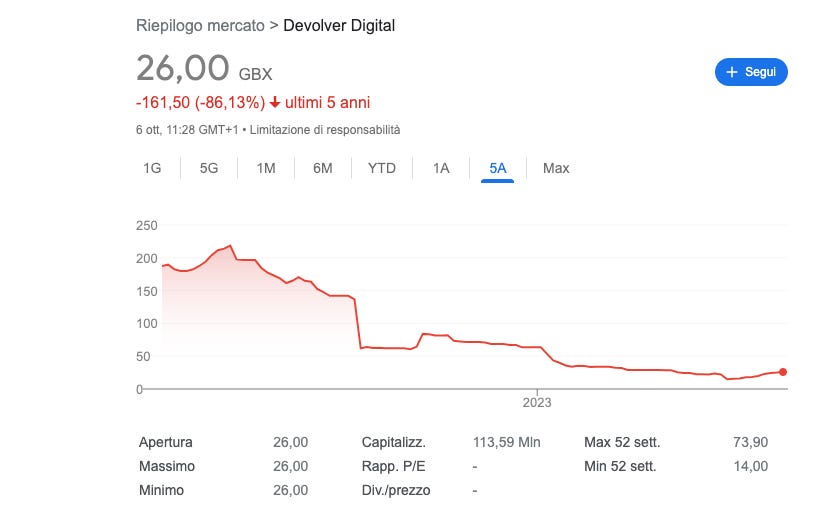The height and width of the screenshot is (514, 837).
Task: Click the Devolver Digital title text
Action: coord(339,26)
